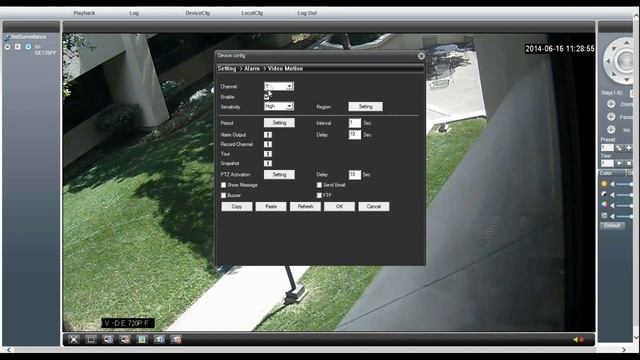This screenshot has width=640, height=360.
Task: Click the Copy button
Action: tap(237, 207)
